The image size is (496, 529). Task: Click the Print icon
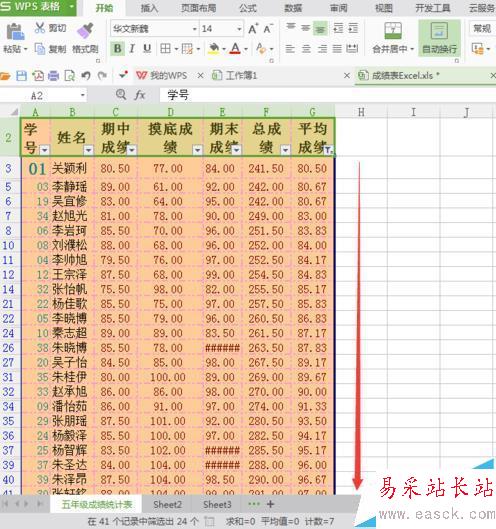click(x=54, y=76)
